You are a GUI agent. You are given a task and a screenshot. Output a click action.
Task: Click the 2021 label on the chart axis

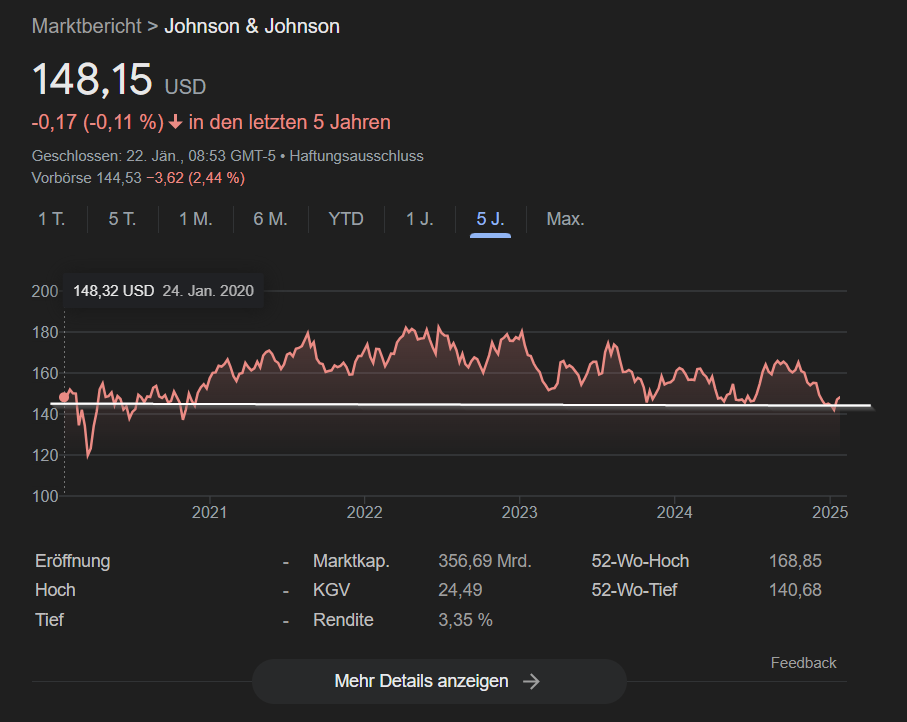pos(209,512)
